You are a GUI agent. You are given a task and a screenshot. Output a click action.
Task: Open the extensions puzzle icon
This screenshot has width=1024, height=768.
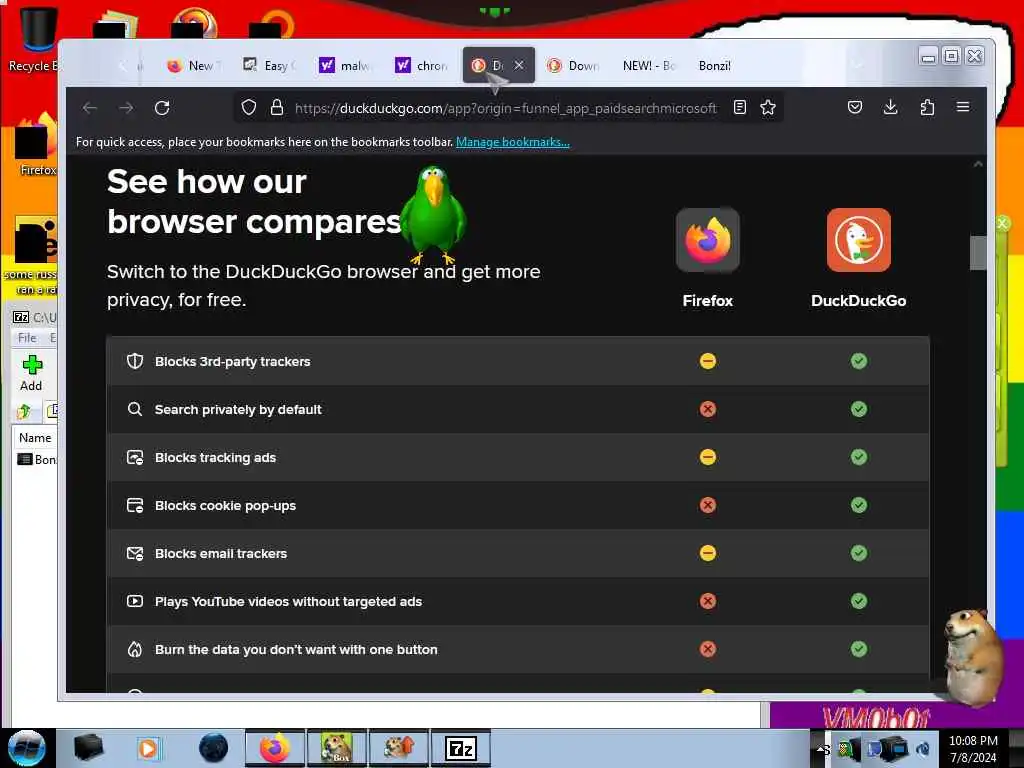927,107
